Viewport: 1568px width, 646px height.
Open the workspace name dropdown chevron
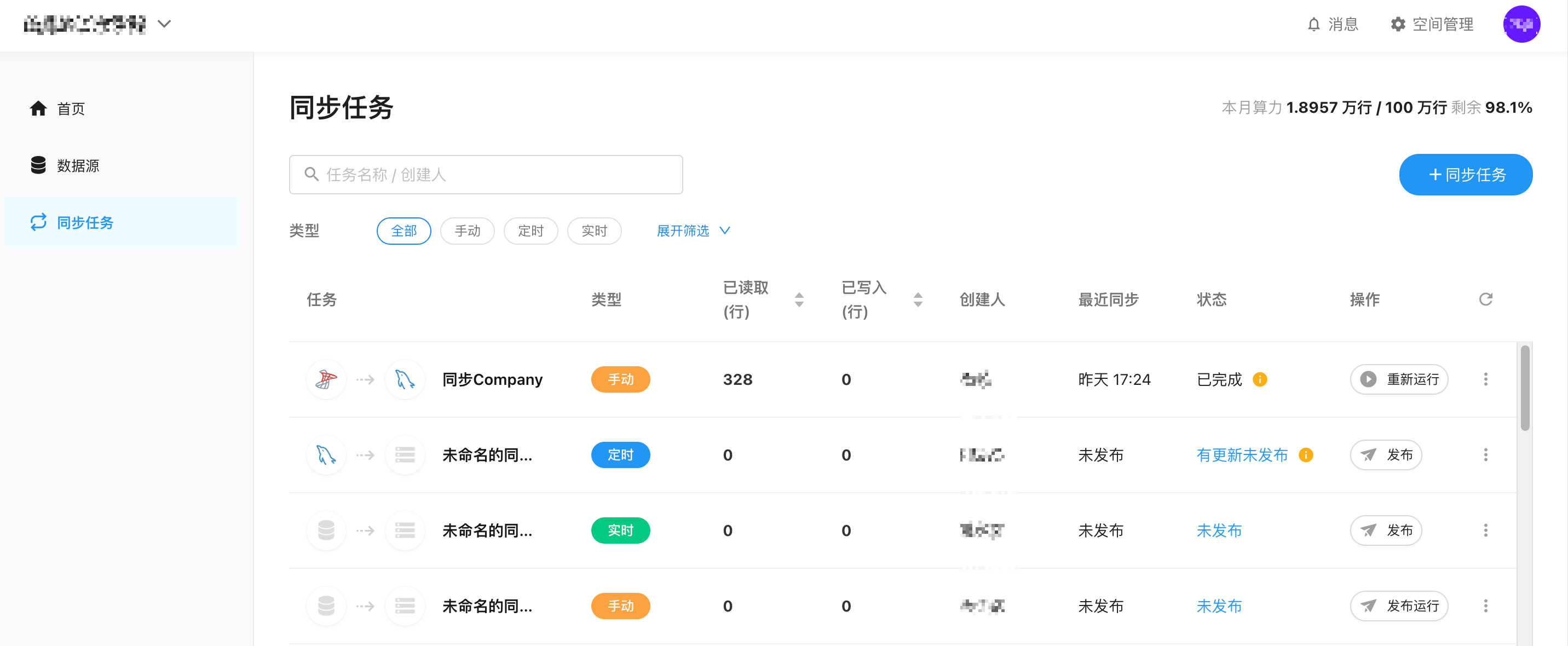tap(164, 24)
